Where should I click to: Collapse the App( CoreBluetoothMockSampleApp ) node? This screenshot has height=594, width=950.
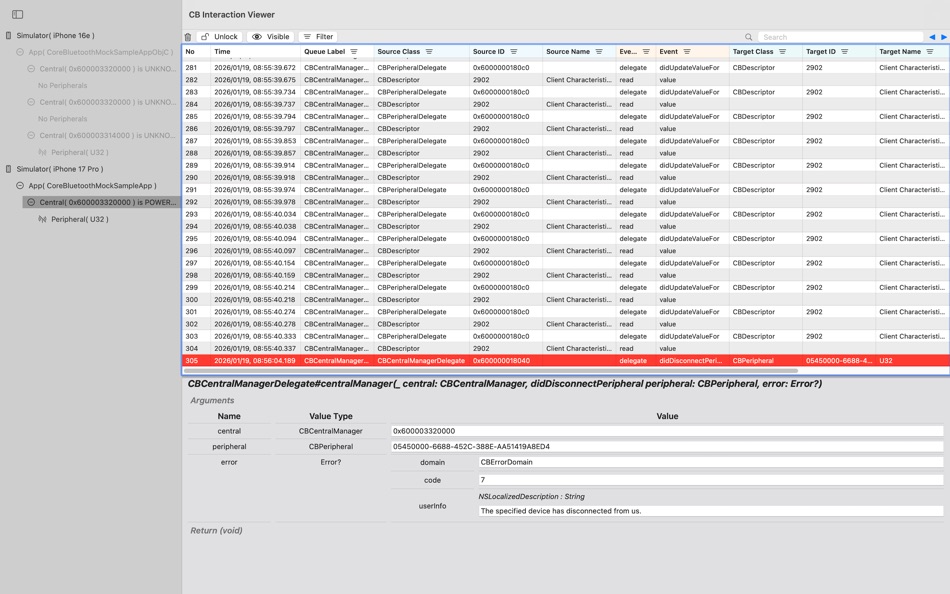coord(19,185)
